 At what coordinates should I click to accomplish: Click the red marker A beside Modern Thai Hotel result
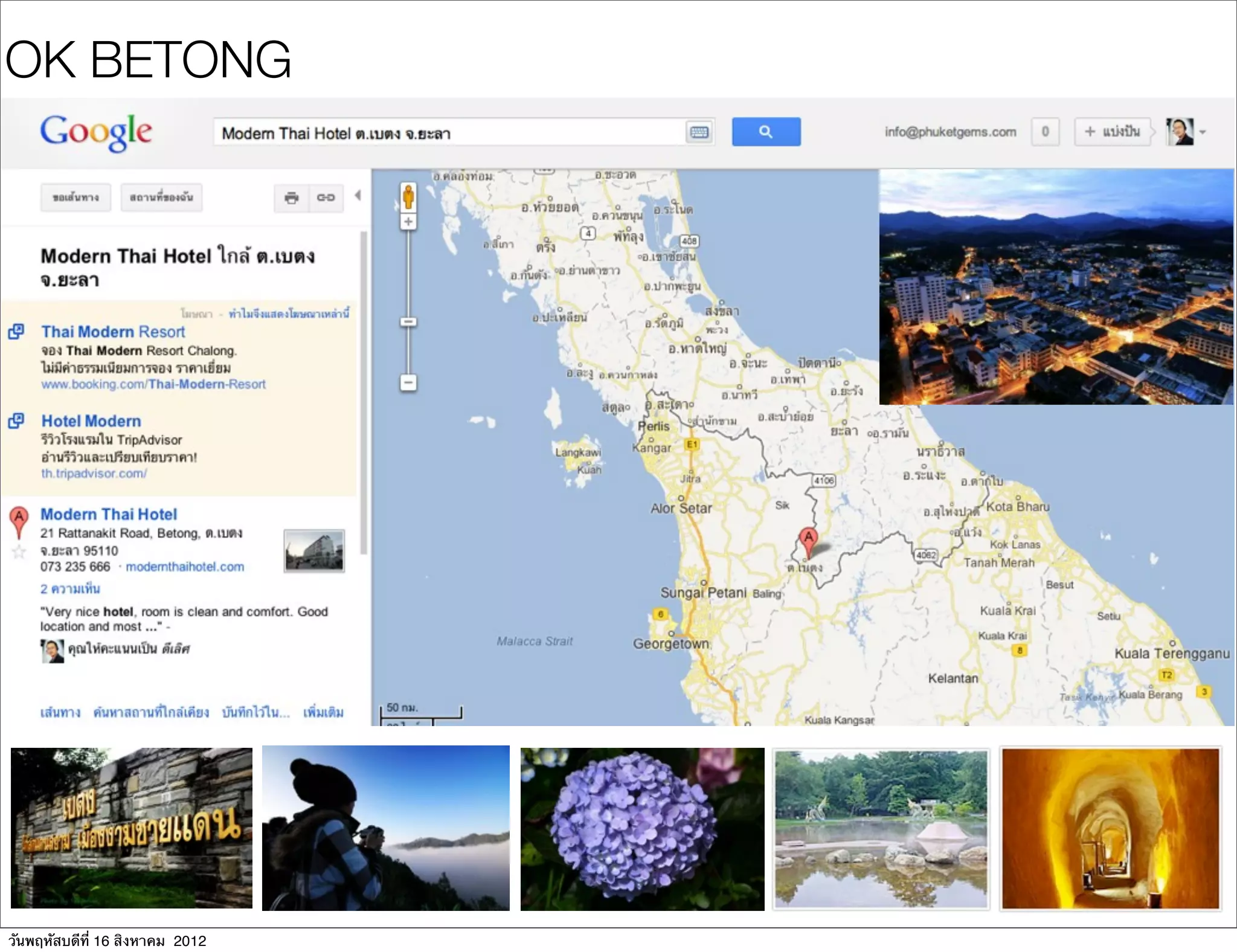click(19, 523)
